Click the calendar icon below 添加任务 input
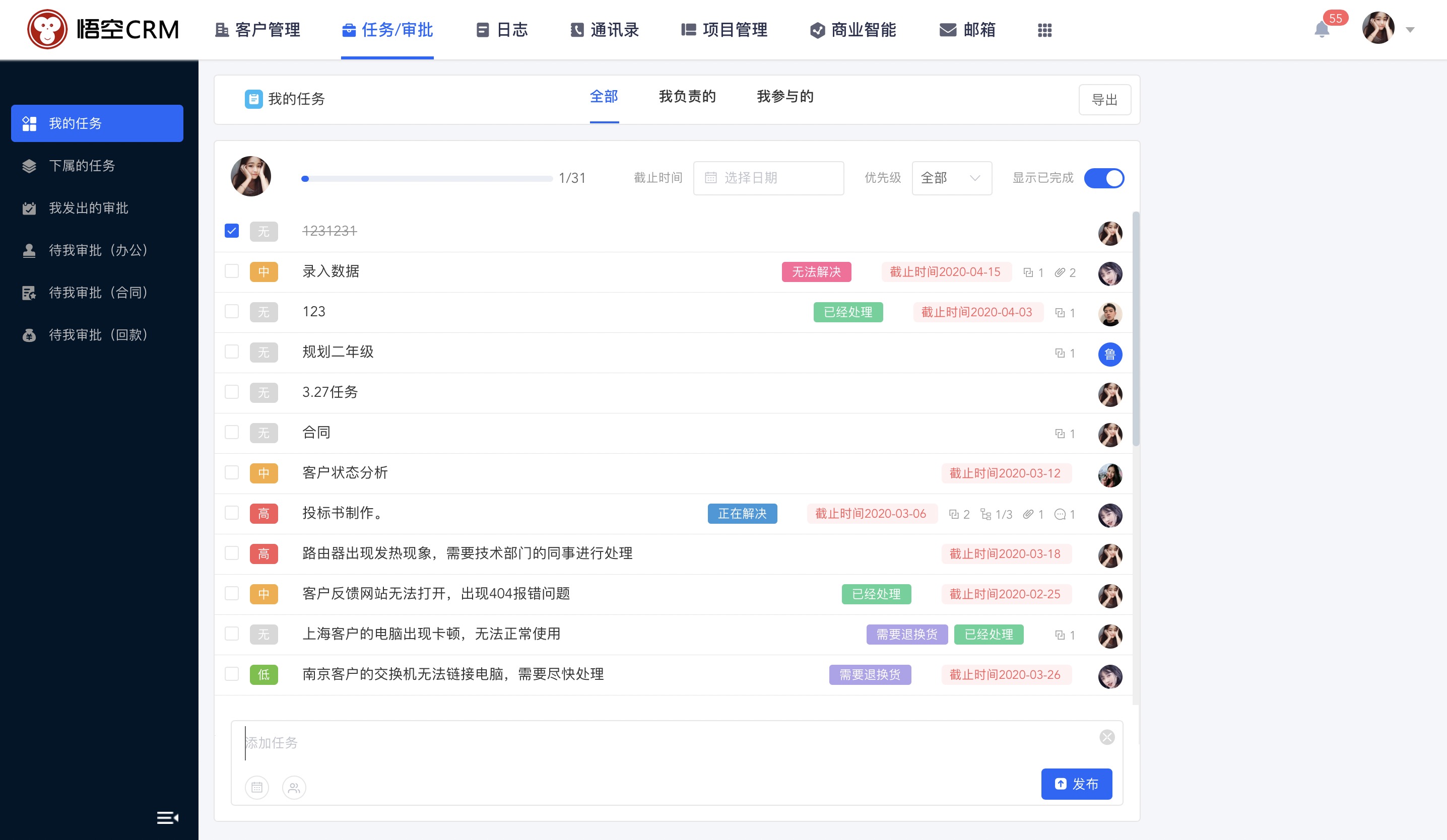 tap(256, 787)
